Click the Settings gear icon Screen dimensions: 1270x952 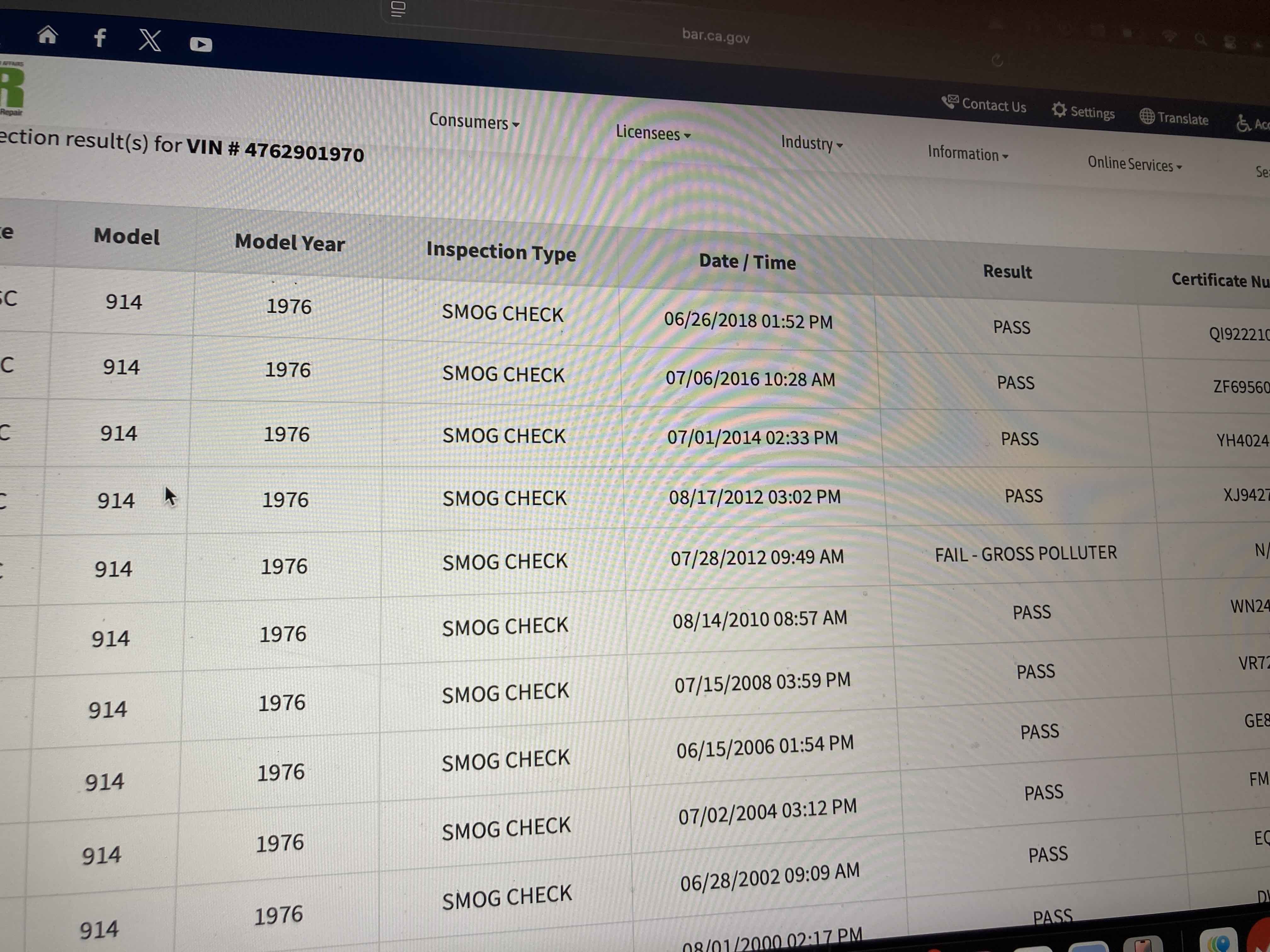point(1059,110)
